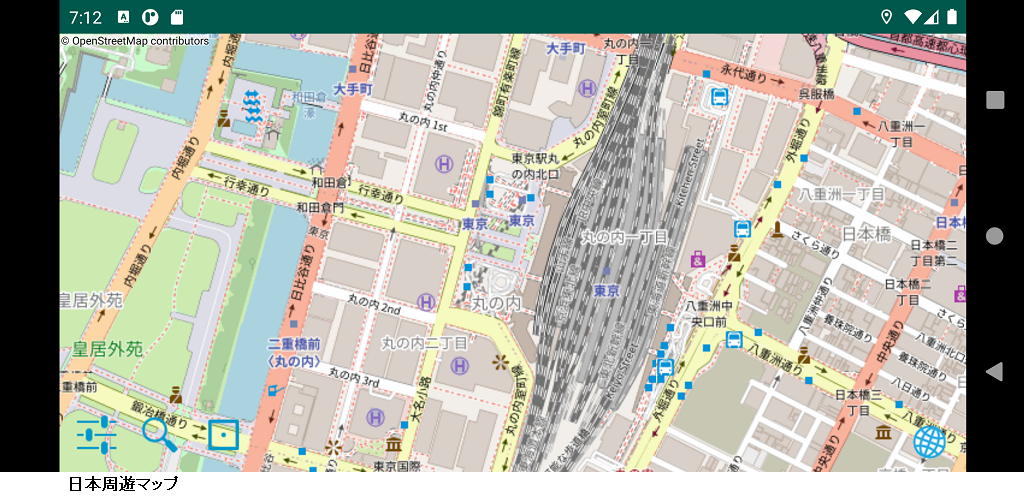Tap the square current-location icon
The height and width of the screenshot is (500, 1024).
click(223, 435)
